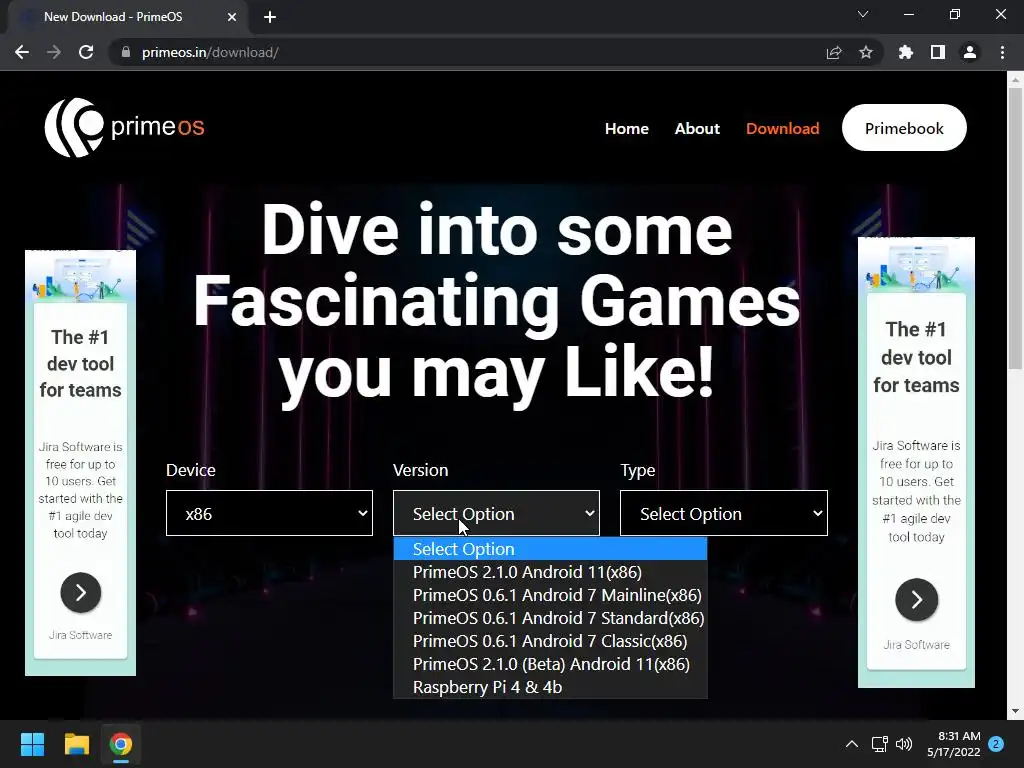This screenshot has height=768, width=1024.
Task: Click the page vertical scrollbar thumb
Action: 1015,229
